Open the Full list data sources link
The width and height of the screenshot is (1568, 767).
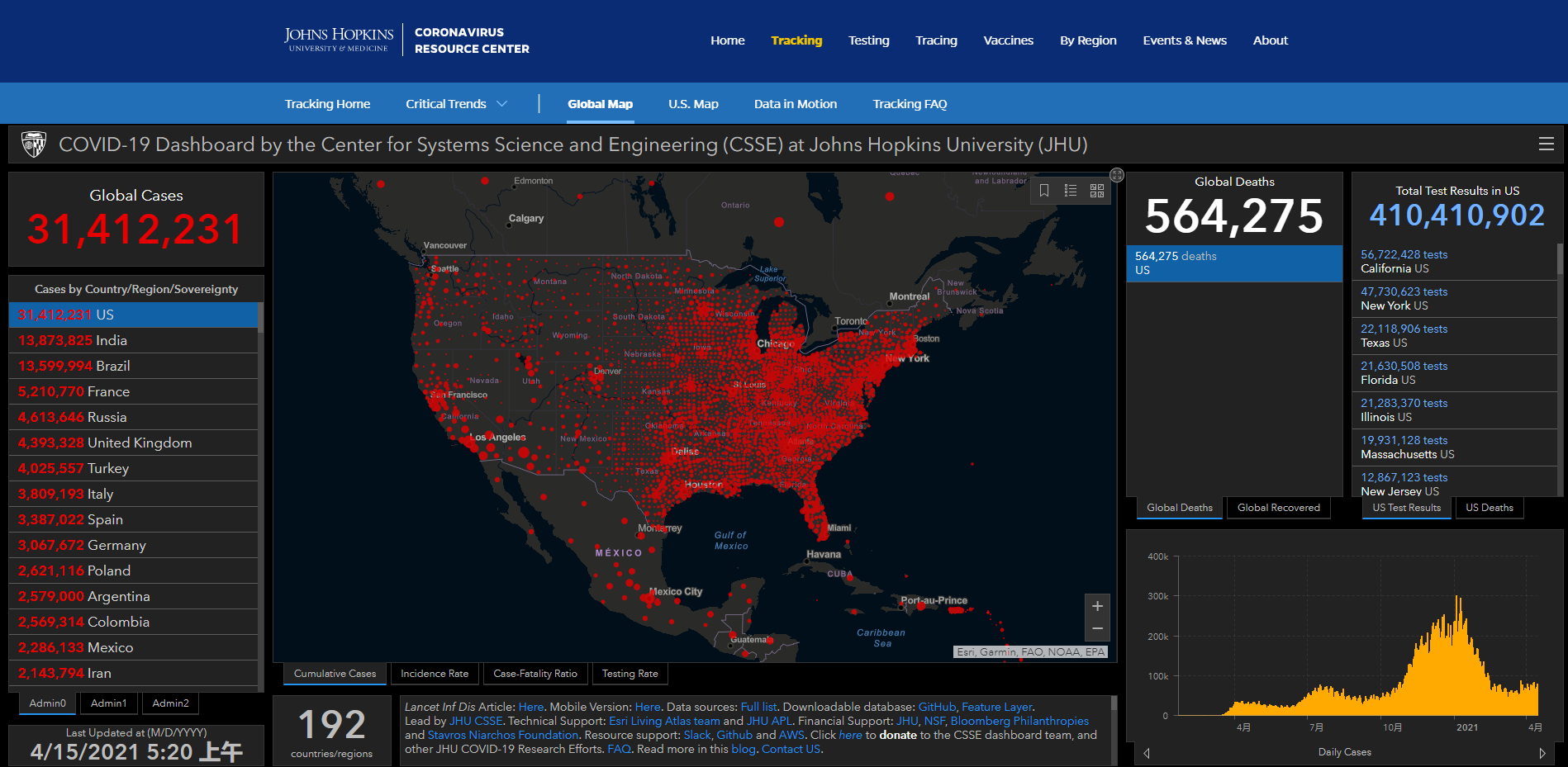point(758,707)
